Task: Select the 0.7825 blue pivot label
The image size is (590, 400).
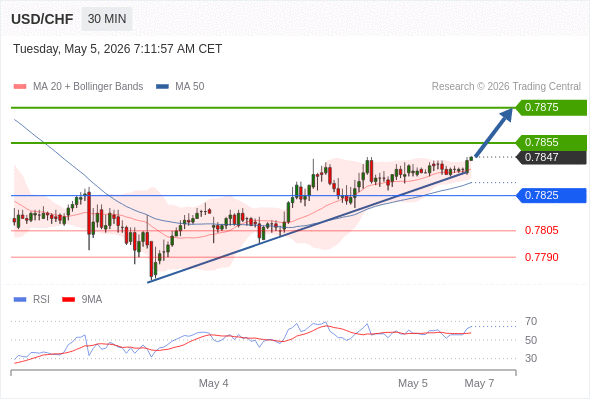Action: pos(551,196)
